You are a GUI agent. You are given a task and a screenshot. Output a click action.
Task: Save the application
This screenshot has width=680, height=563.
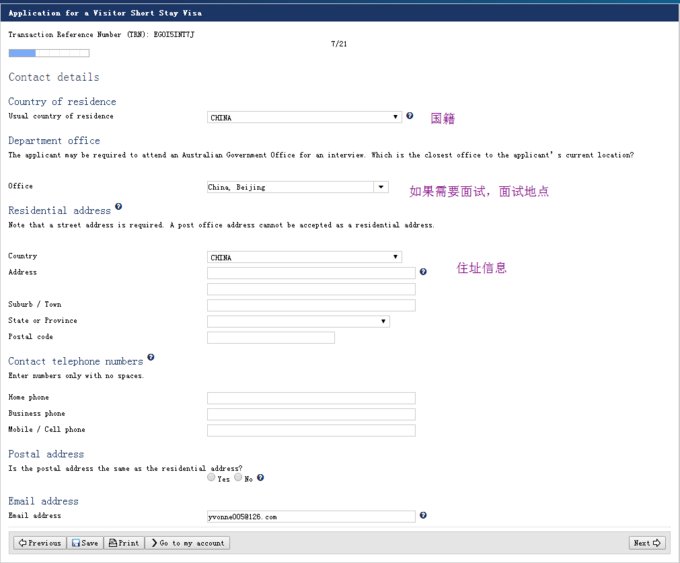click(x=85, y=543)
